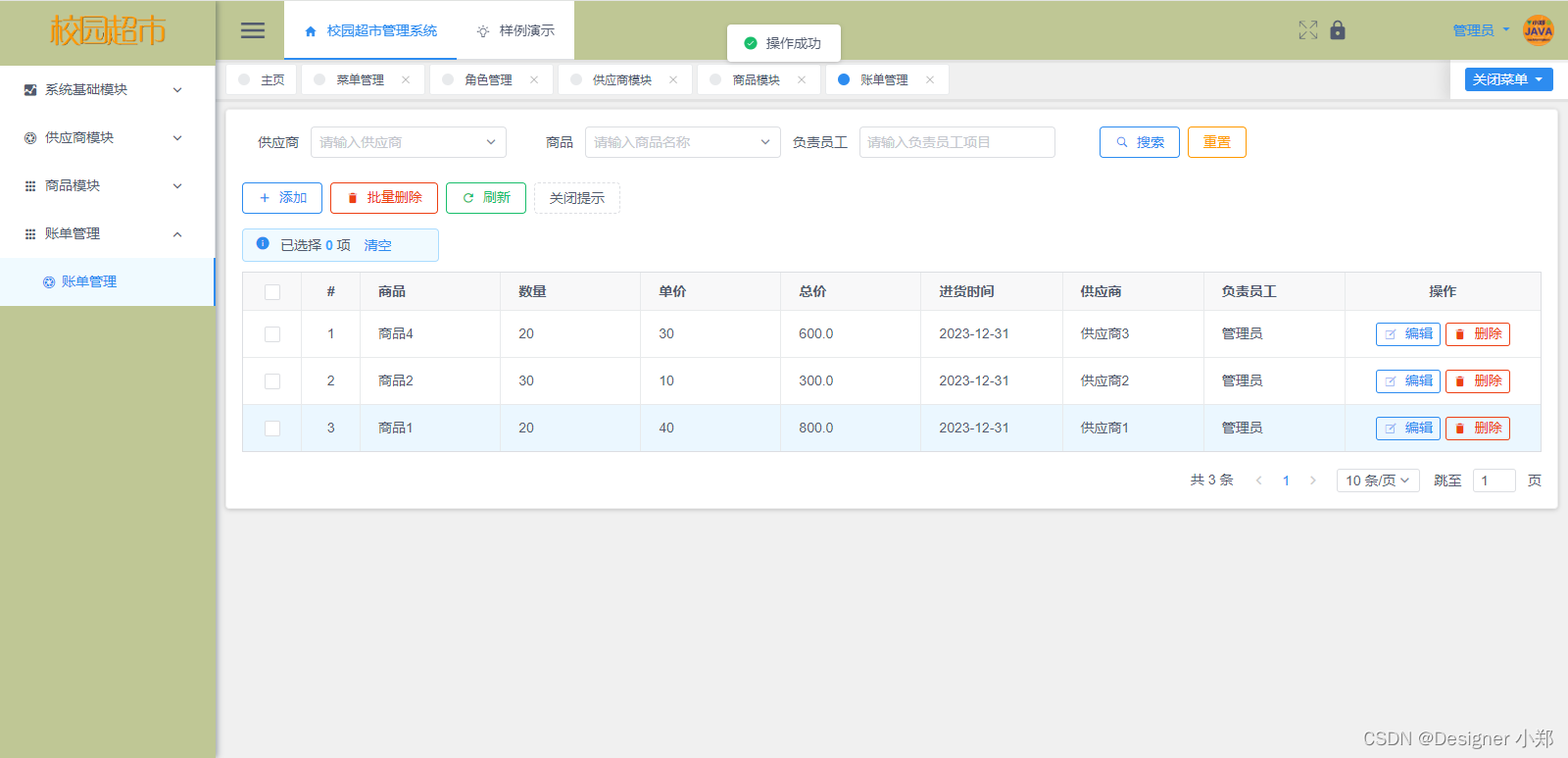
Task: Click the 添加 button
Action: [282, 198]
